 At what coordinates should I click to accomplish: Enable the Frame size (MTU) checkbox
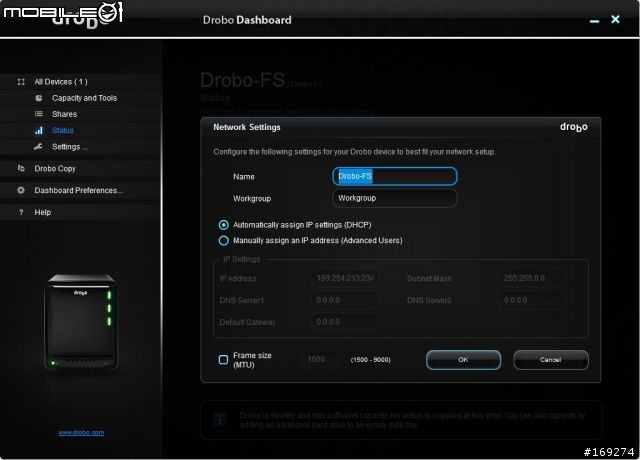[x=223, y=360]
